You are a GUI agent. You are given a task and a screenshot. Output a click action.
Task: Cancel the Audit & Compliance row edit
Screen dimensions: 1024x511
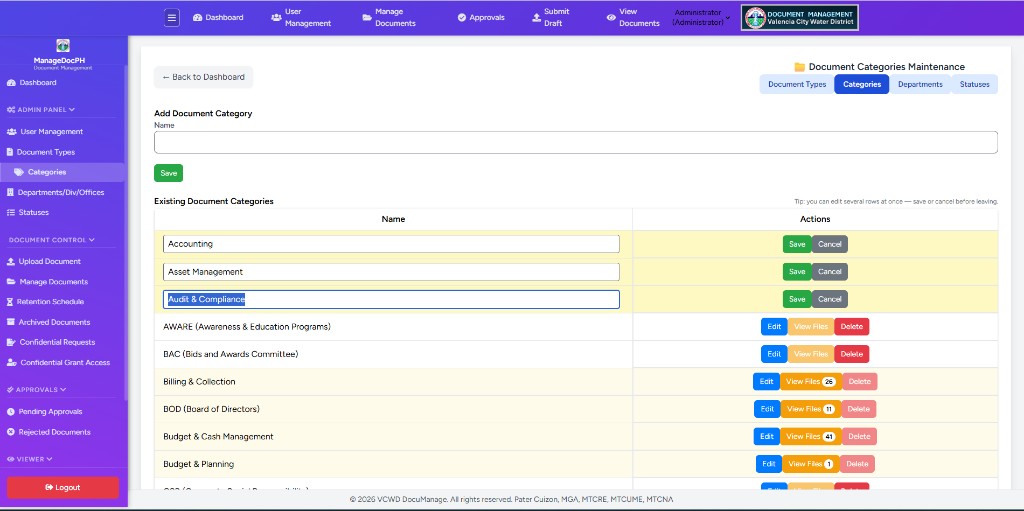pos(829,299)
